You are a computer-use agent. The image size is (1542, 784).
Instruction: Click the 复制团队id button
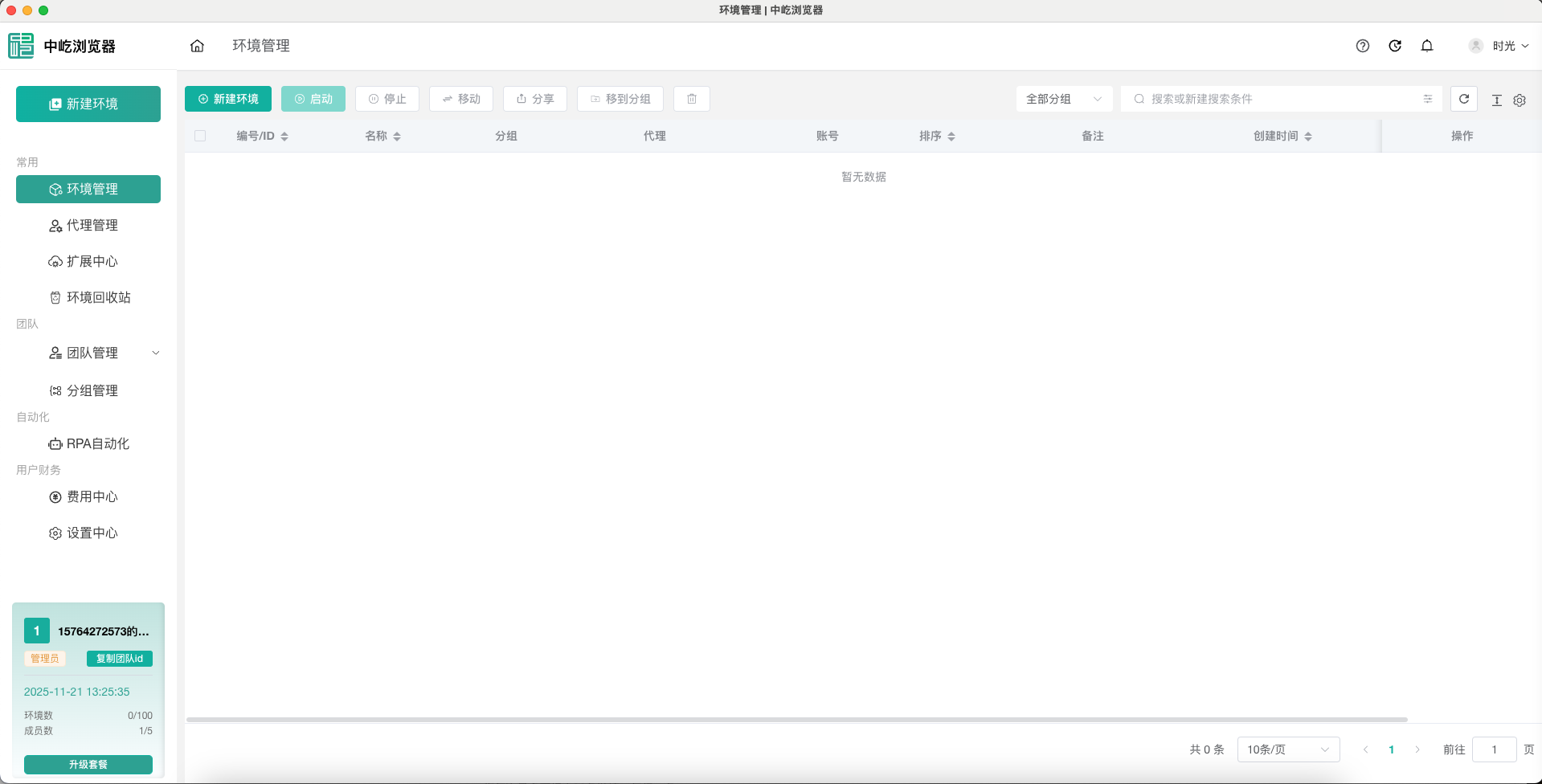click(x=119, y=659)
